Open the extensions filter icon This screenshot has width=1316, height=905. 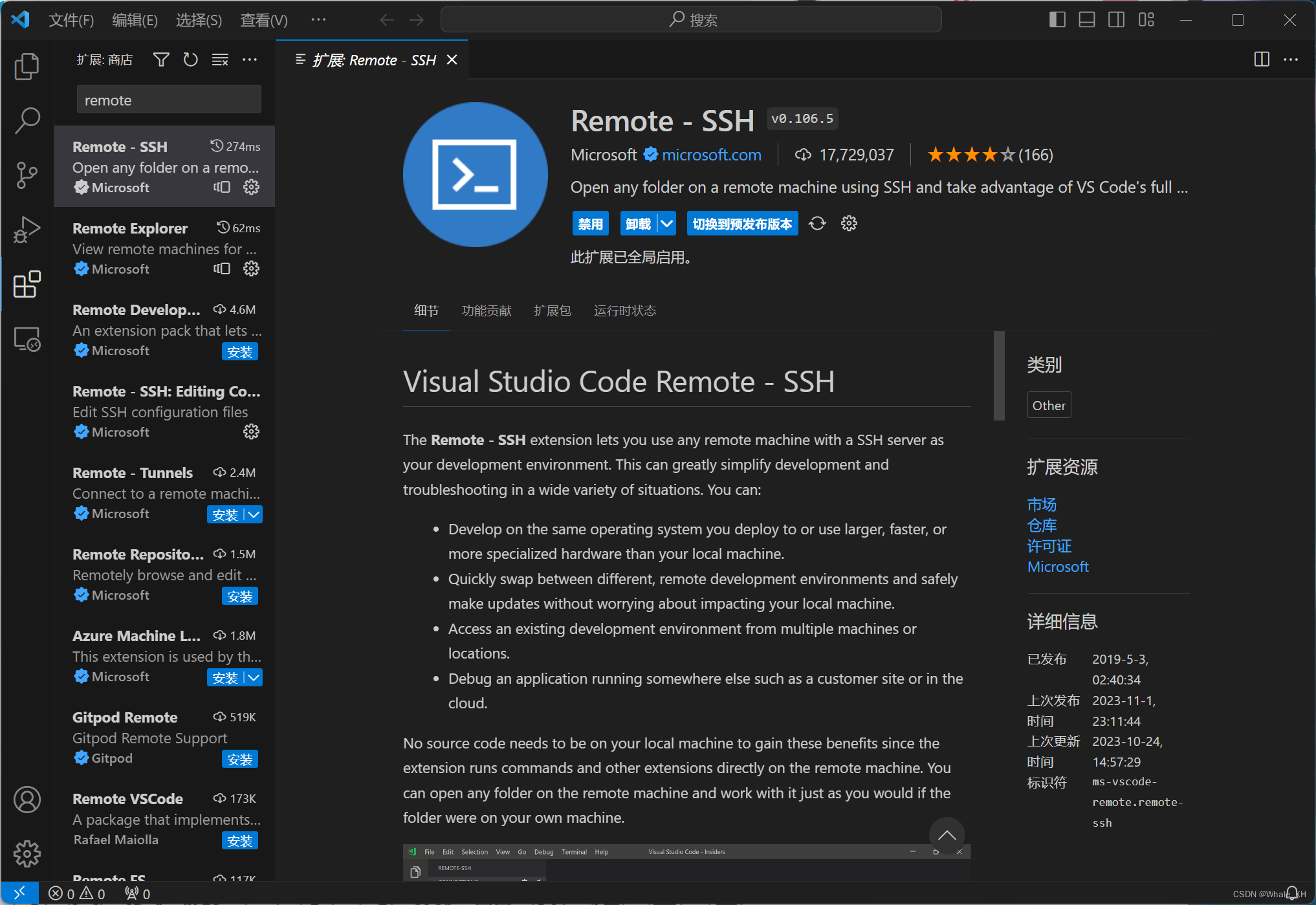(x=160, y=59)
